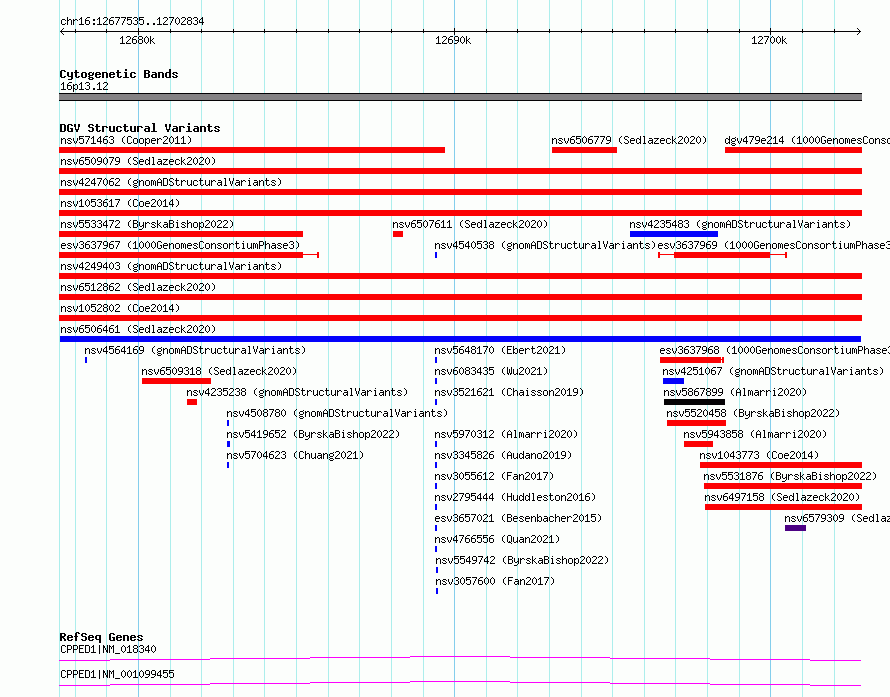Open nsv5549742 (ByrskaBishop2022) label
This screenshot has width=890, height=697.
click(x=522, y=560)
